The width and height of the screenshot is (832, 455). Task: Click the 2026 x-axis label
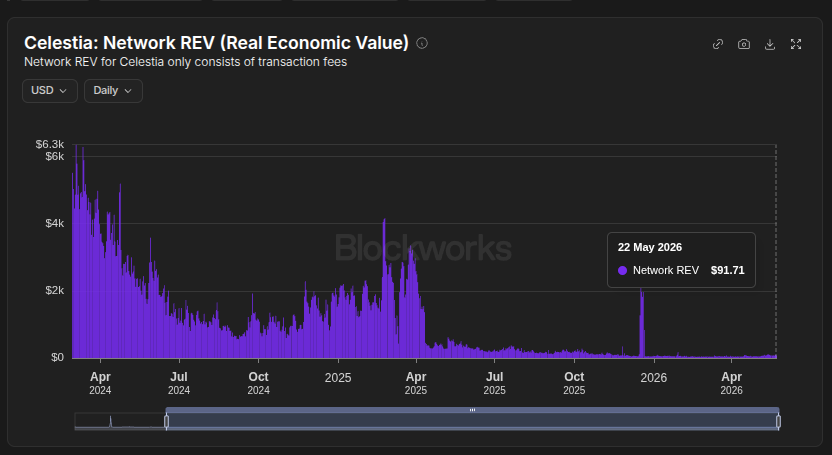(654, 378)
